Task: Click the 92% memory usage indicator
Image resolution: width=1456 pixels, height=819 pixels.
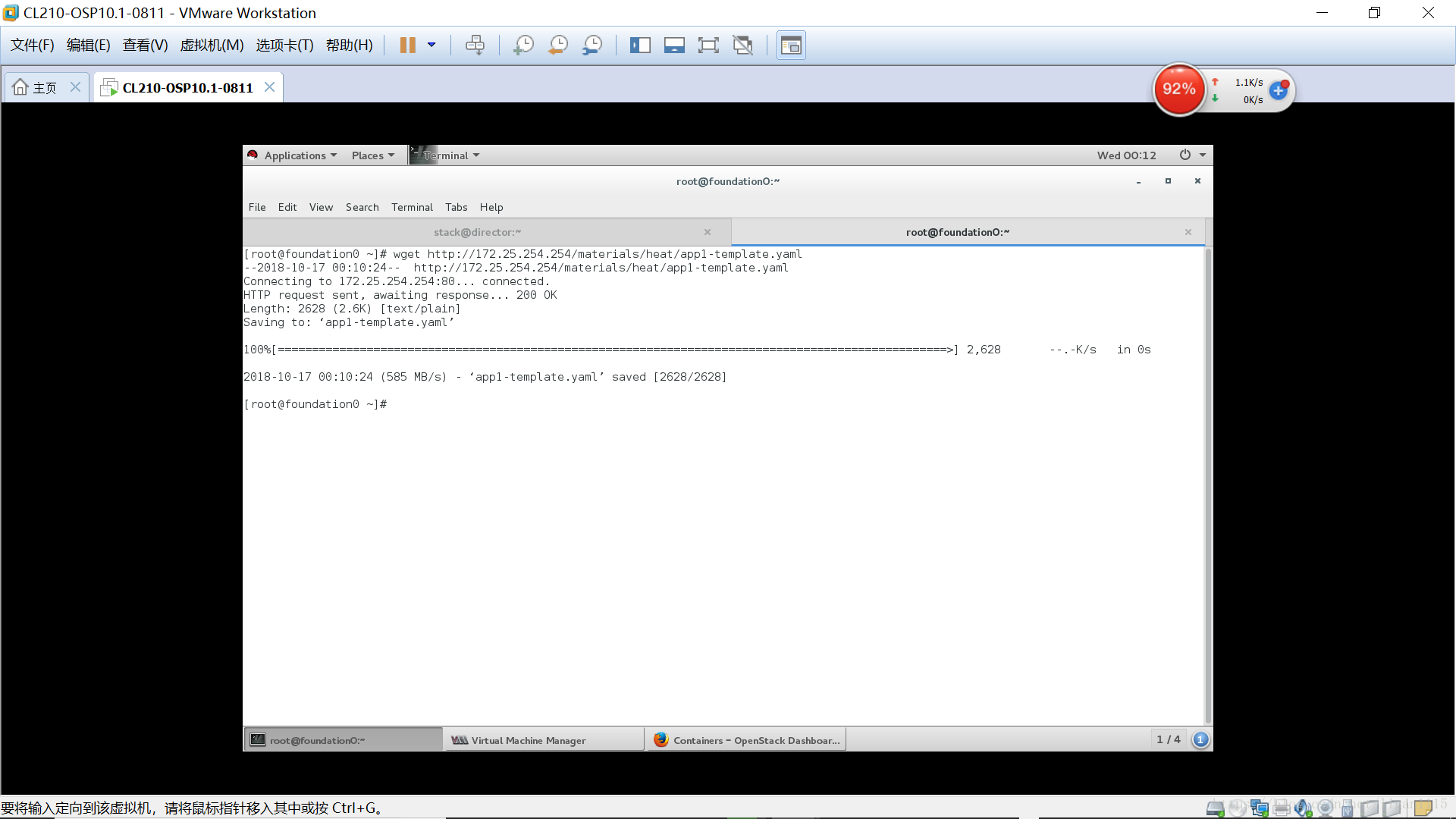Action: pos(1179,89)
